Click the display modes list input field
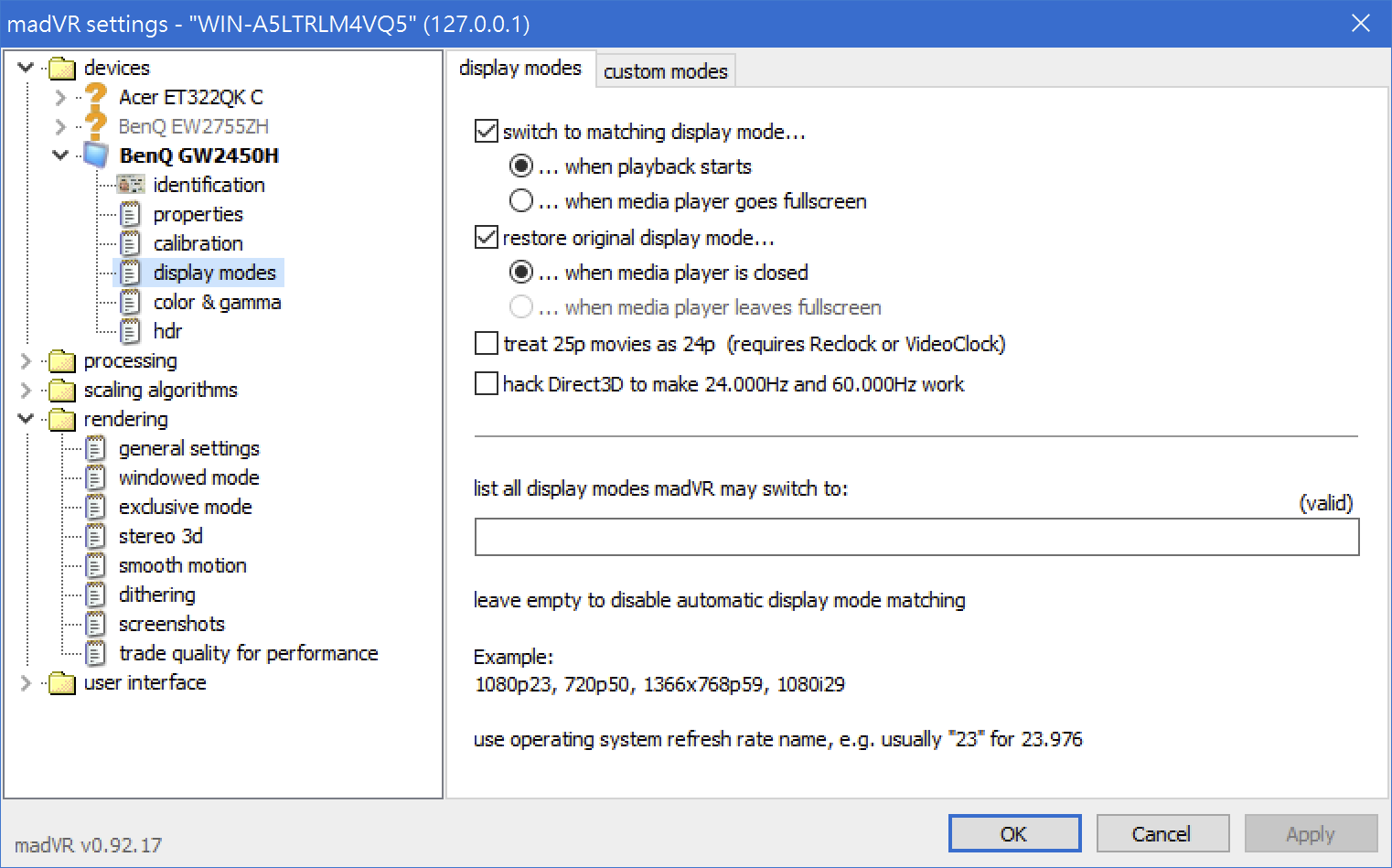1392x868 pixels. point(916,537)
